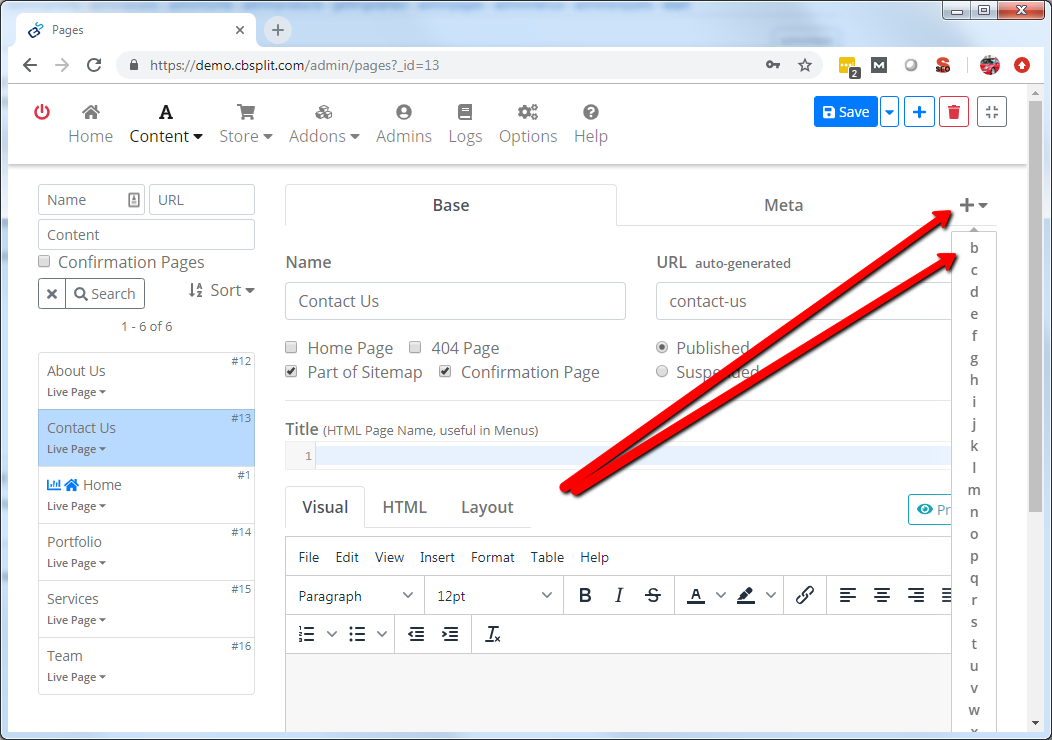The width and height of the screenshot is (1052, 740).
Task: Bookmark page with star icon
Action: click(804, 65)
